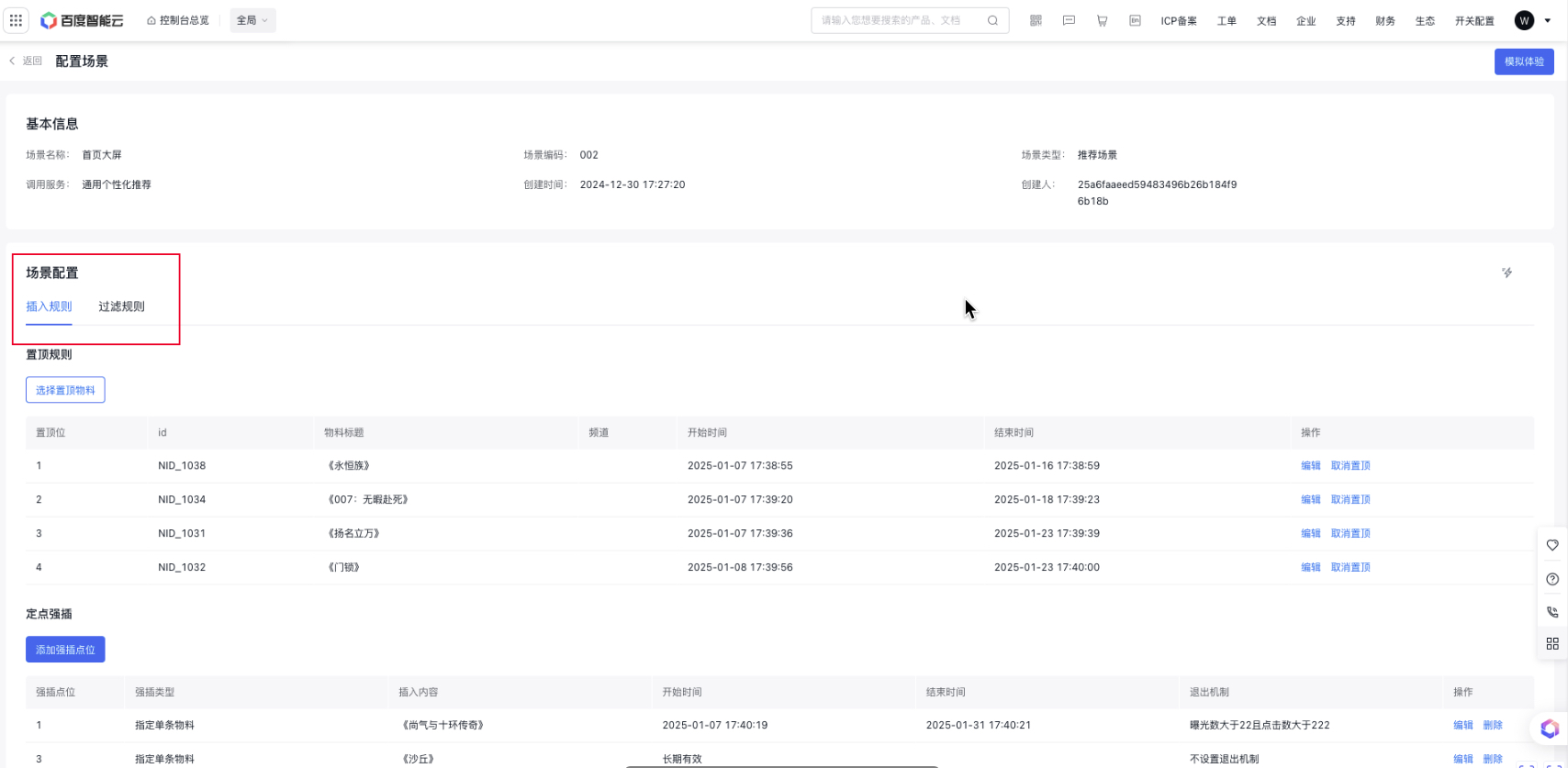The image size is (1568, 768).
Task: Open the purple AI assistant floating icon
Action: coord(1550,729)
